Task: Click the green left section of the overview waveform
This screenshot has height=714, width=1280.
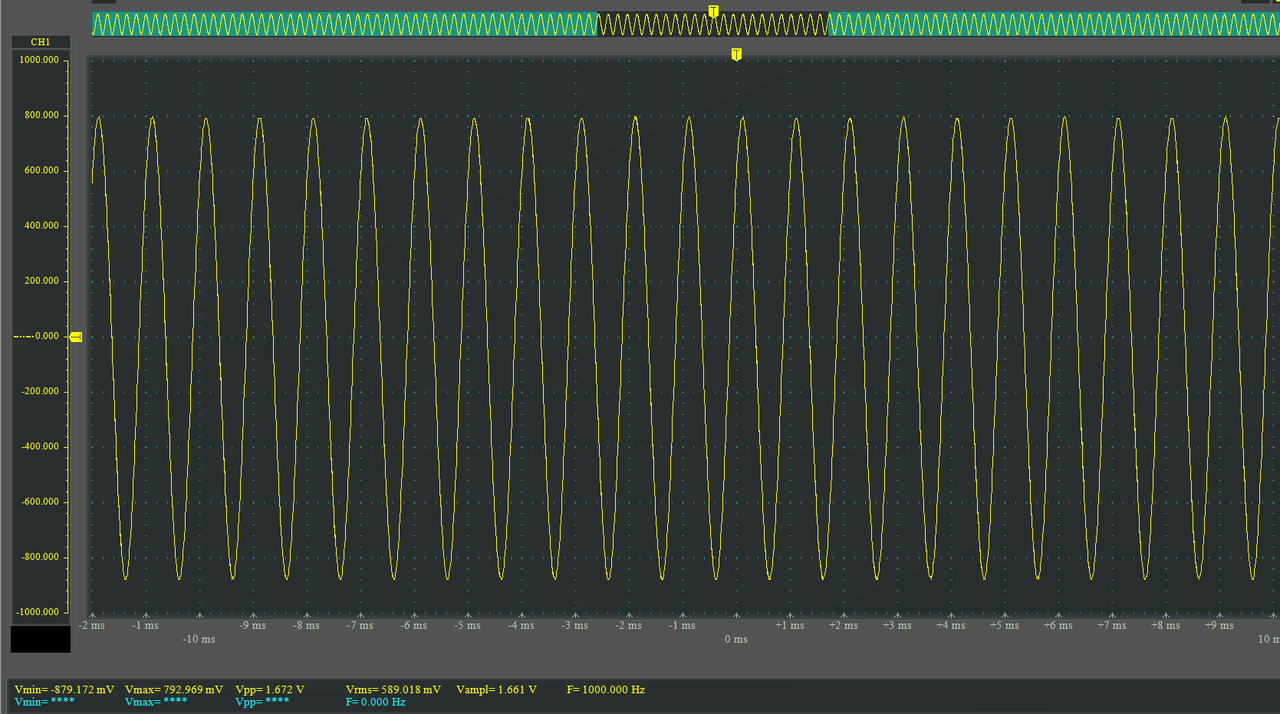Action: tap(344, 24)
